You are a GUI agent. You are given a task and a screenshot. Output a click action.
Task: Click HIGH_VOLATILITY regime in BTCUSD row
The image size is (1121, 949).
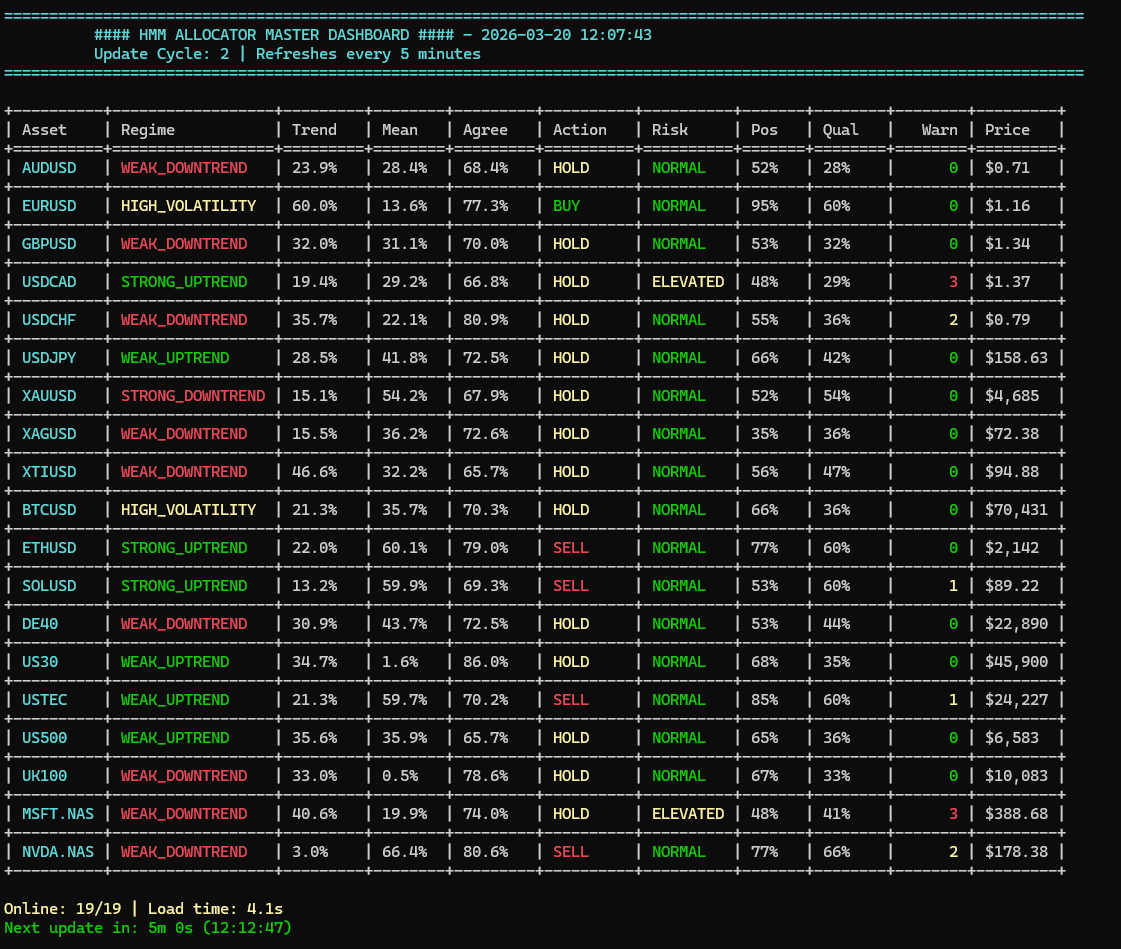(x=188, y=510)
